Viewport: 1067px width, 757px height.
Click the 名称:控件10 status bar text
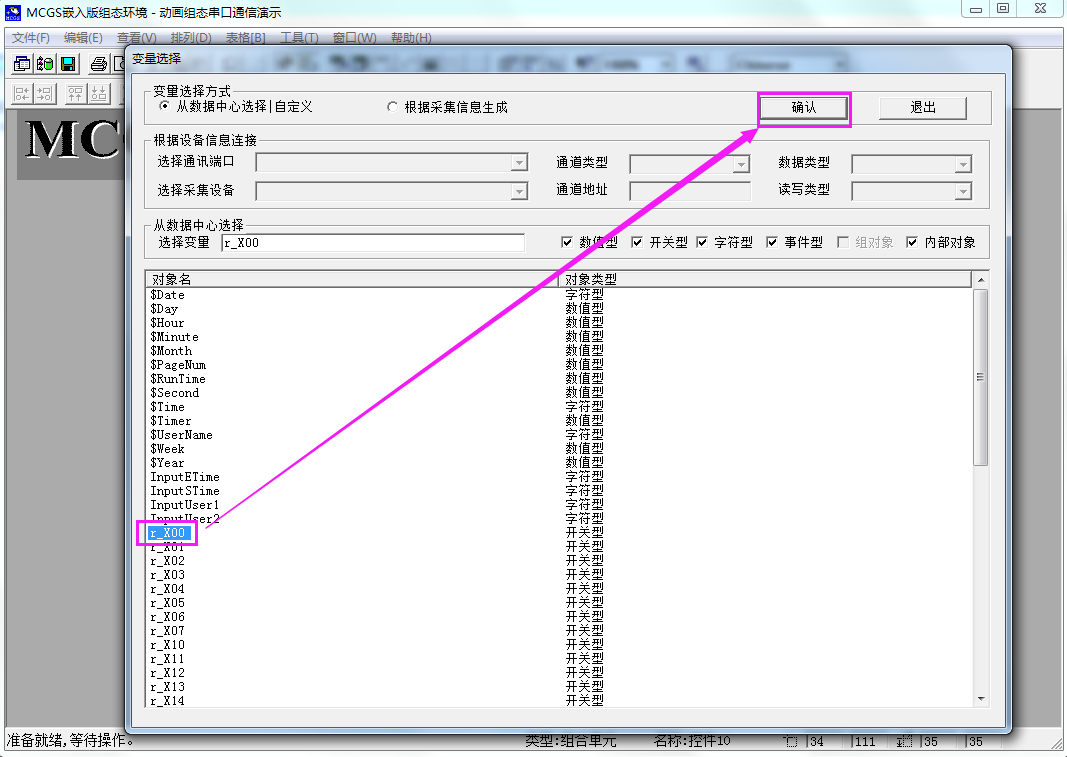click(x=691, y=741)
